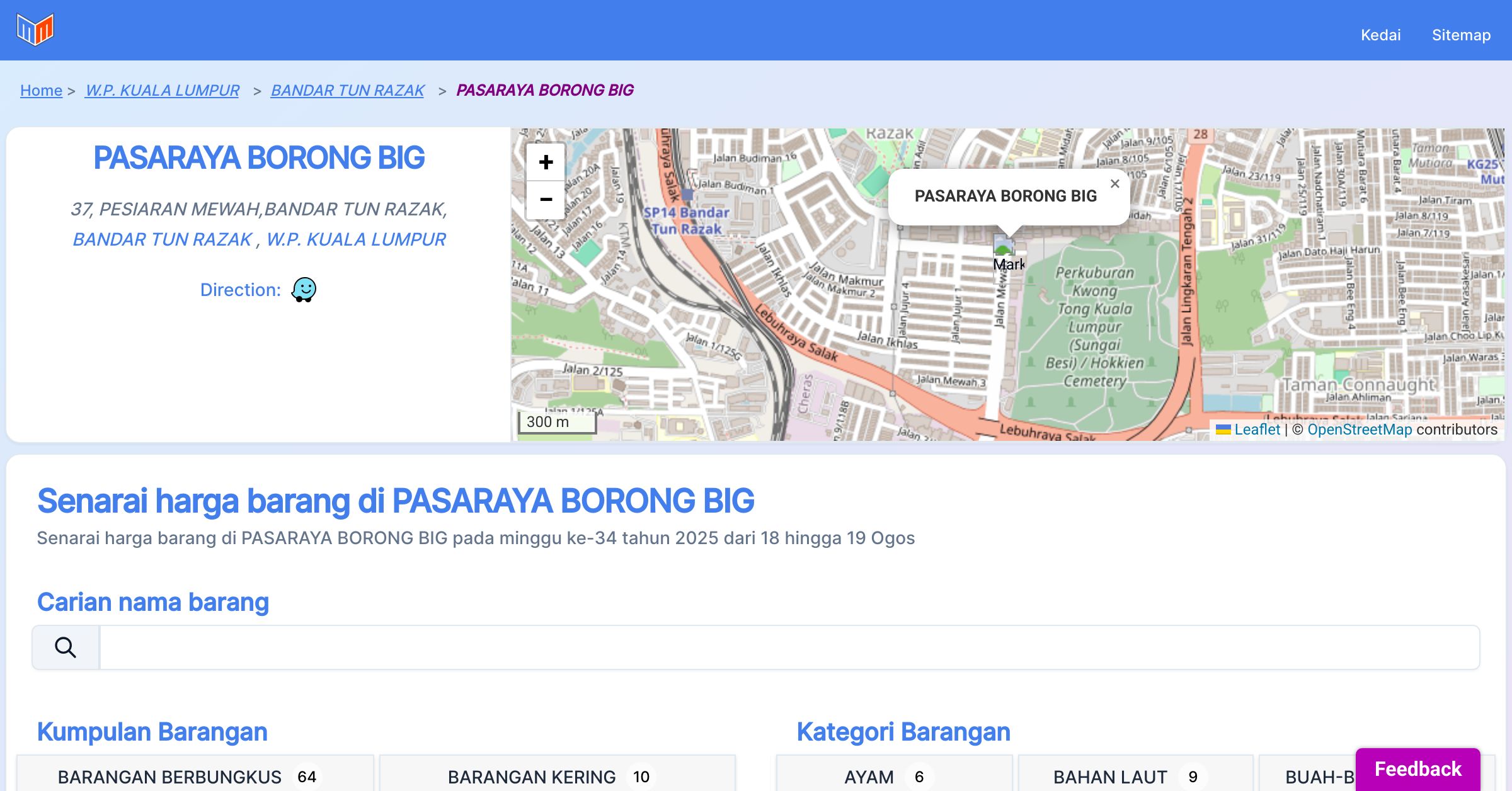Click the map marker image
Viewport: 1512px width, 791px height.
coord(1004,244)
